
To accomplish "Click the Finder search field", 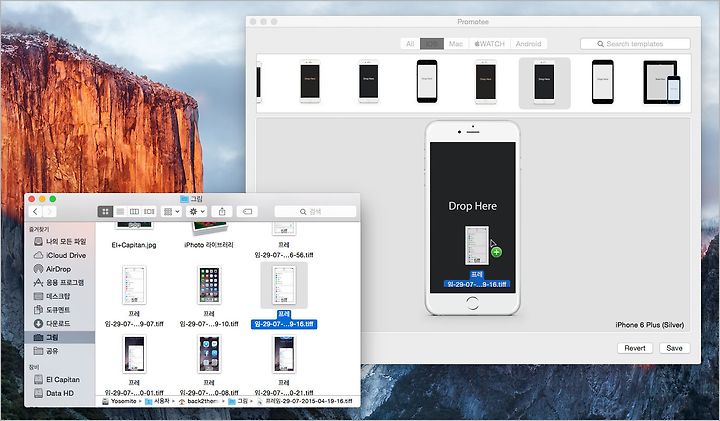I will [315, 211].
